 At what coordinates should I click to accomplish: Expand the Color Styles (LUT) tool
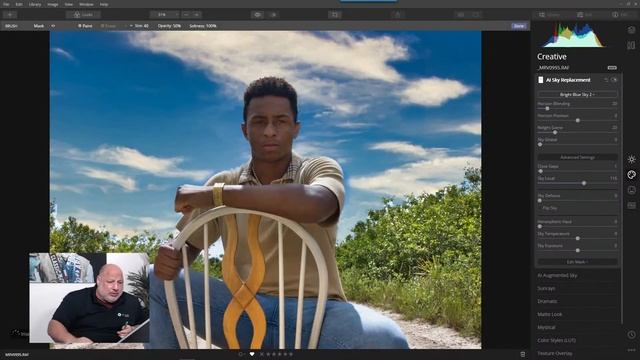[x=556, y=340]
